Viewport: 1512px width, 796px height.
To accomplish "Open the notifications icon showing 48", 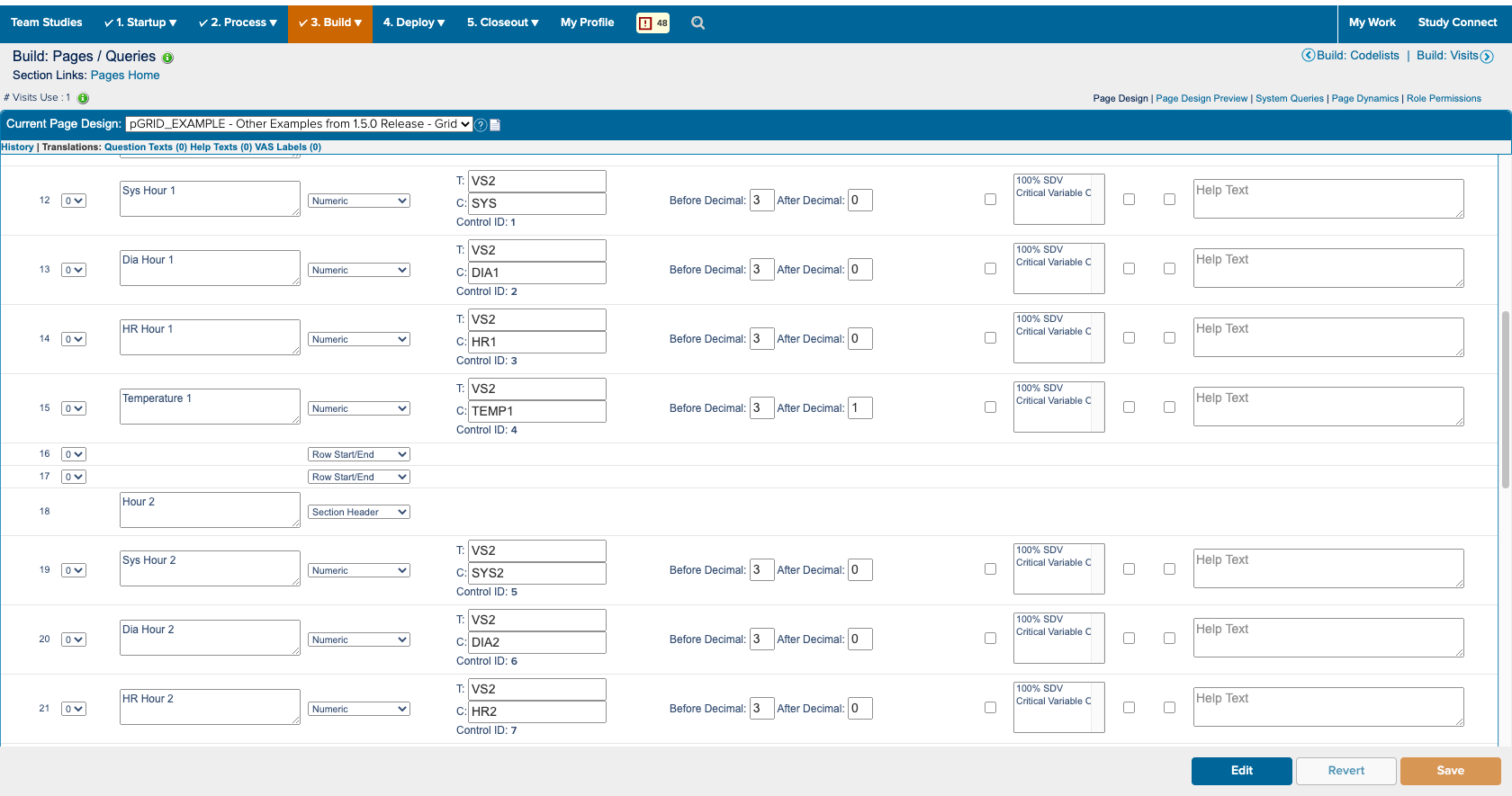I will (652, 23).
